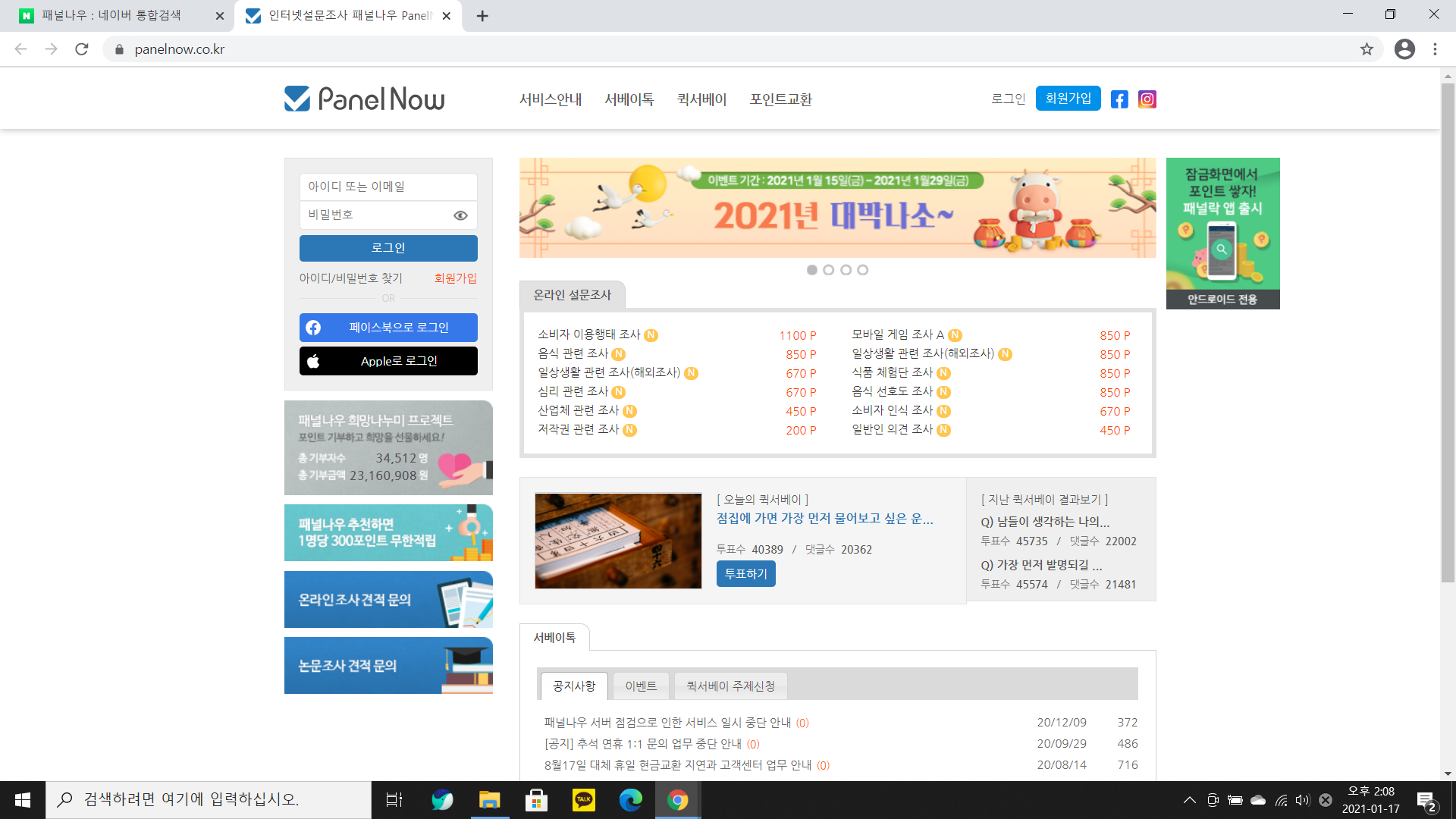
Task: Open PanelNow Instagram page icon
Action: [x=1147, y=99]
